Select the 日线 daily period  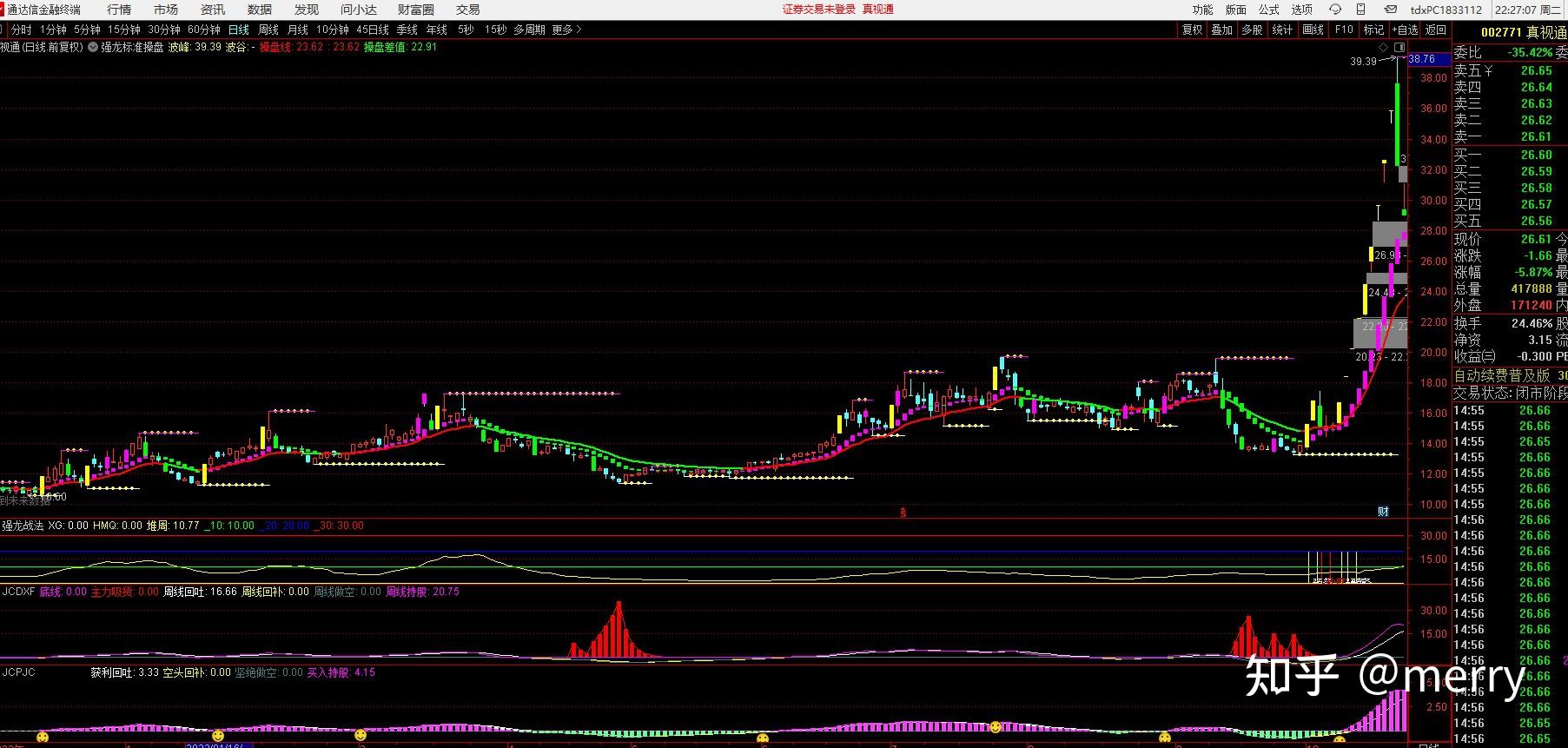tap(239, 30)
